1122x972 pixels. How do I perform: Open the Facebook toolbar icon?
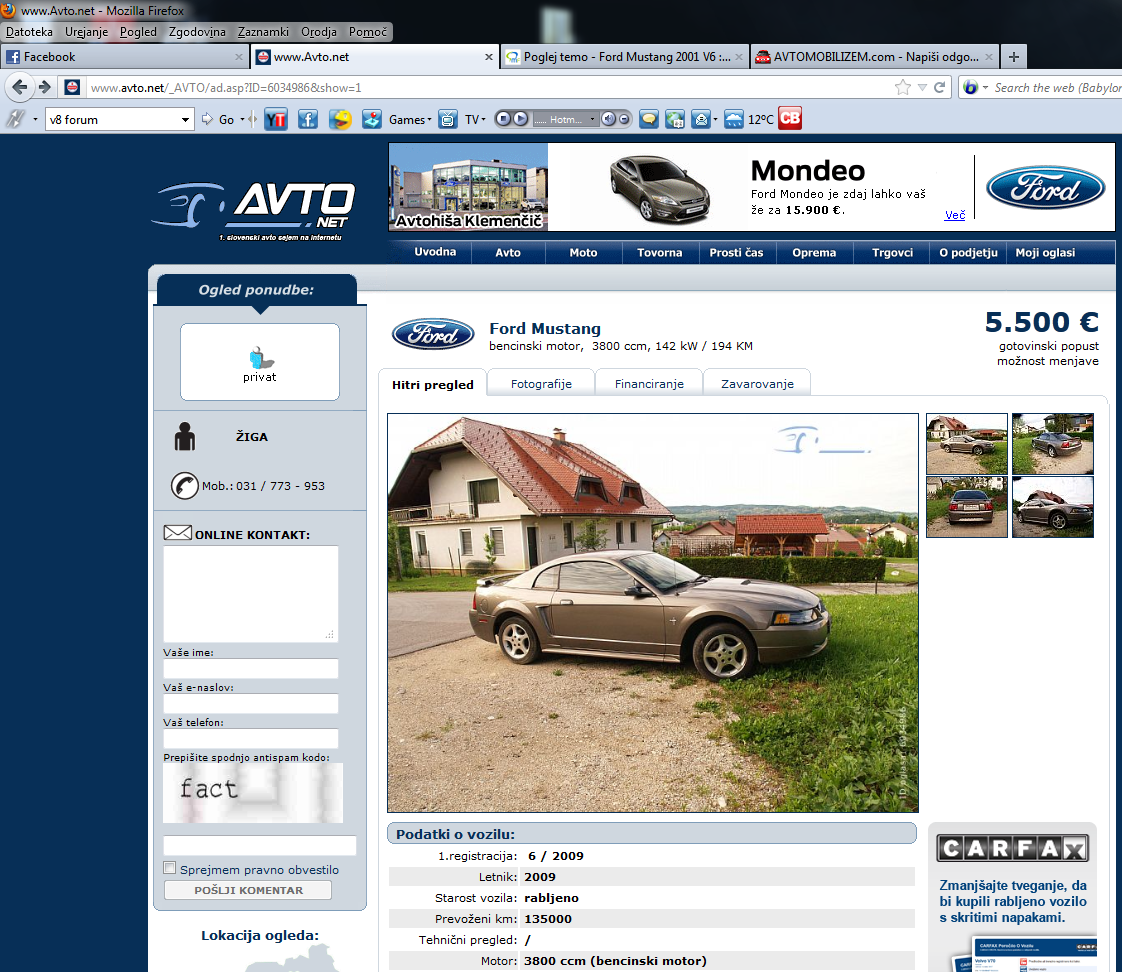308,120
